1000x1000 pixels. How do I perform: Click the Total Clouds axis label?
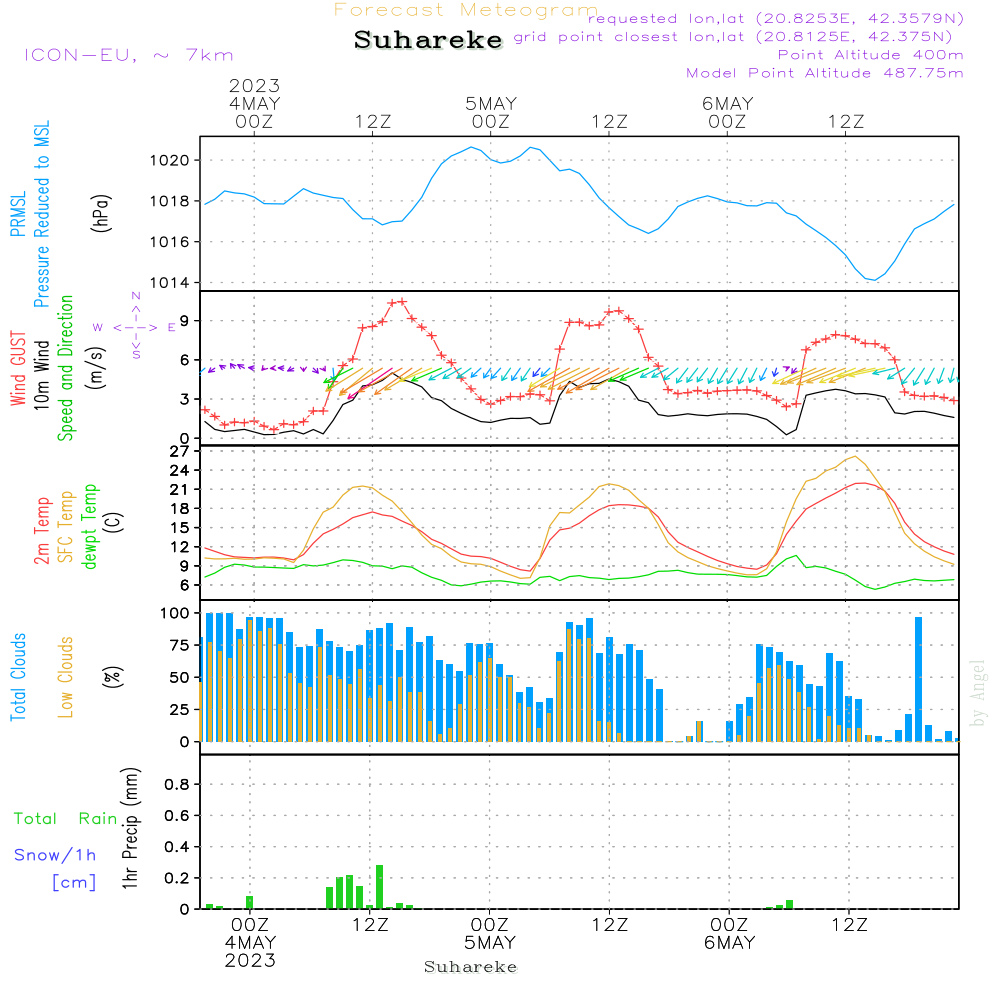[x=18, y=677]
